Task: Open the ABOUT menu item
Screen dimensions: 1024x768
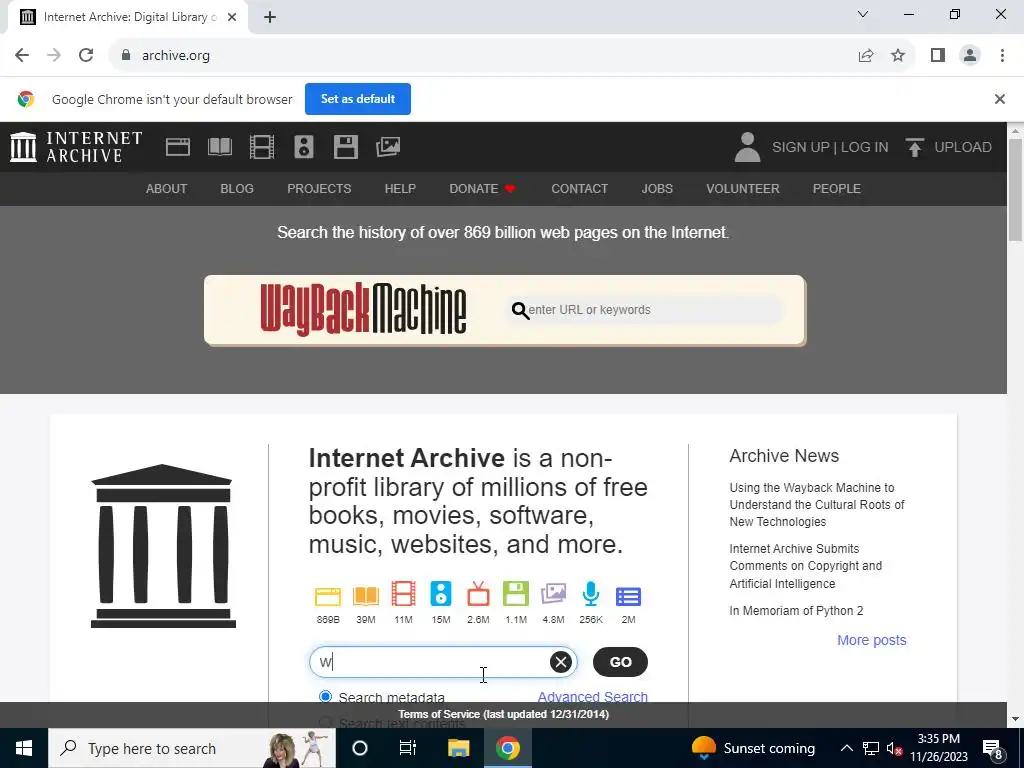Action: [167, 189]
